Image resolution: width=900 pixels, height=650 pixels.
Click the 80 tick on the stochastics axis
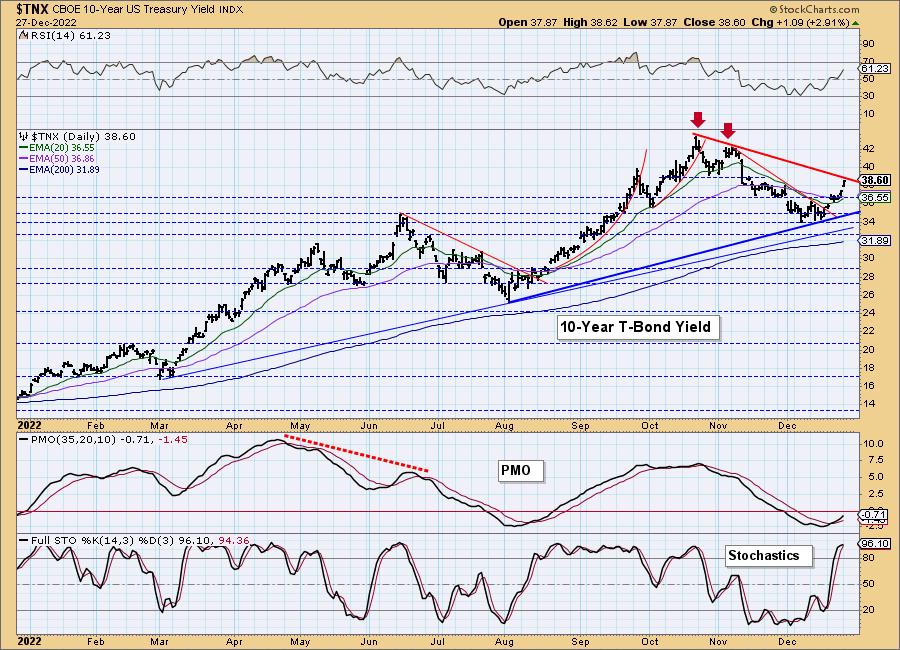click(x=868, y=558)
